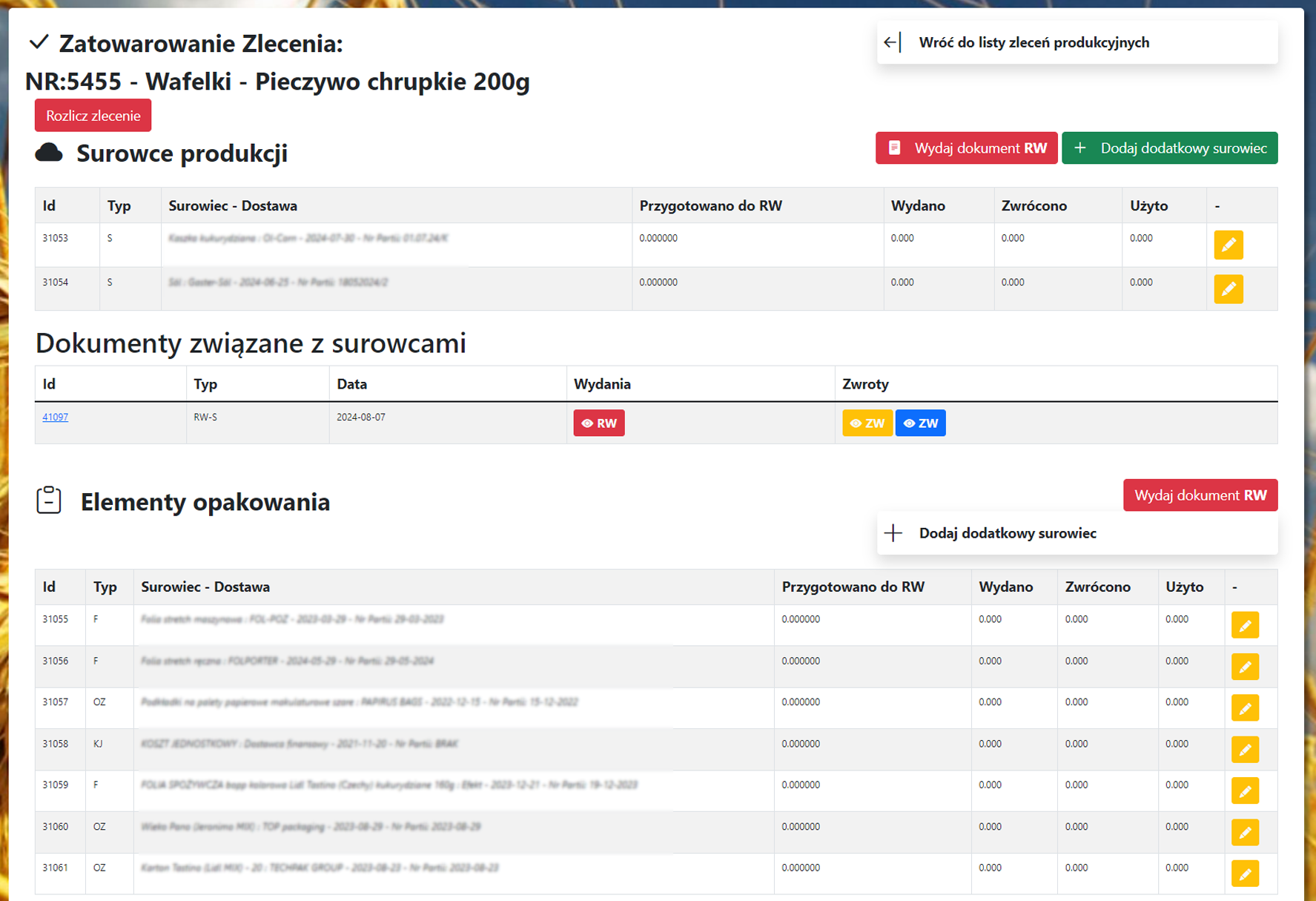The height and width of the screenshot is (901, 1316).
Task: Click edit icon for row 31058
Action: tap(1245, 750)
